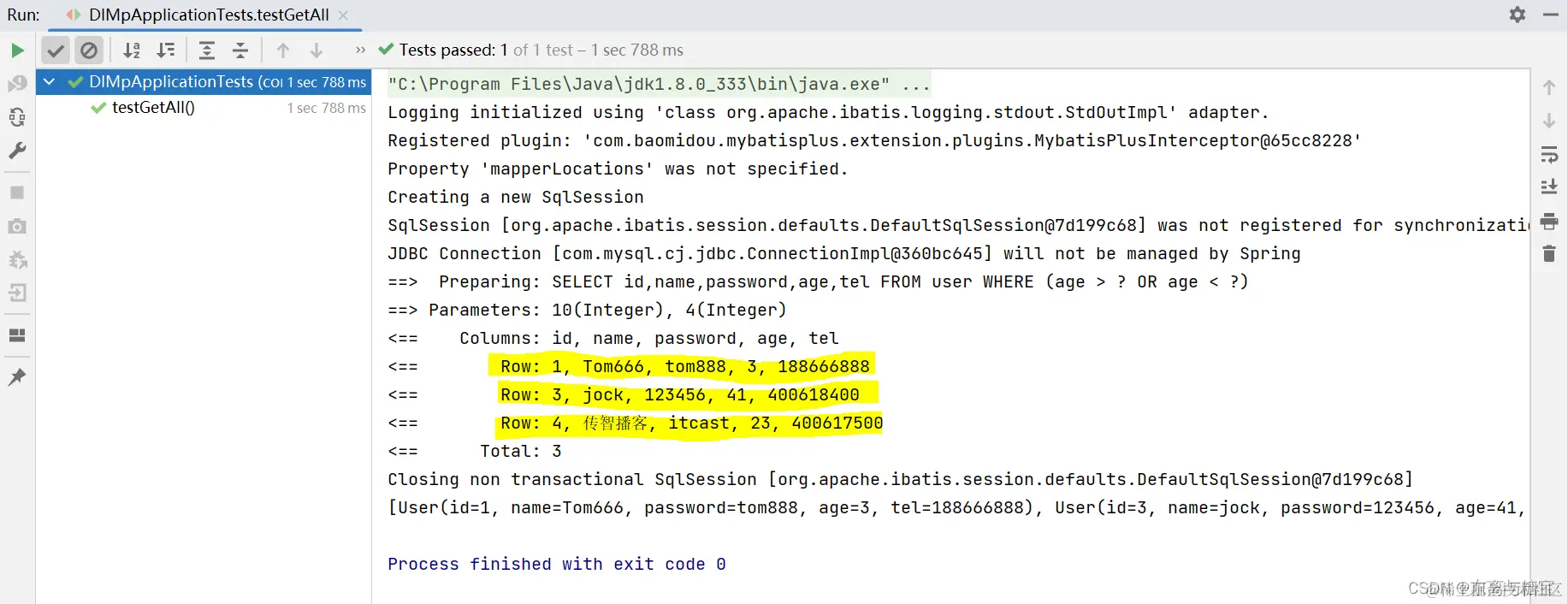The height and width of the screenshot is (604, 1568).
Task: Click the coverage bug icon in sidebar
Action: click(17, 259)
